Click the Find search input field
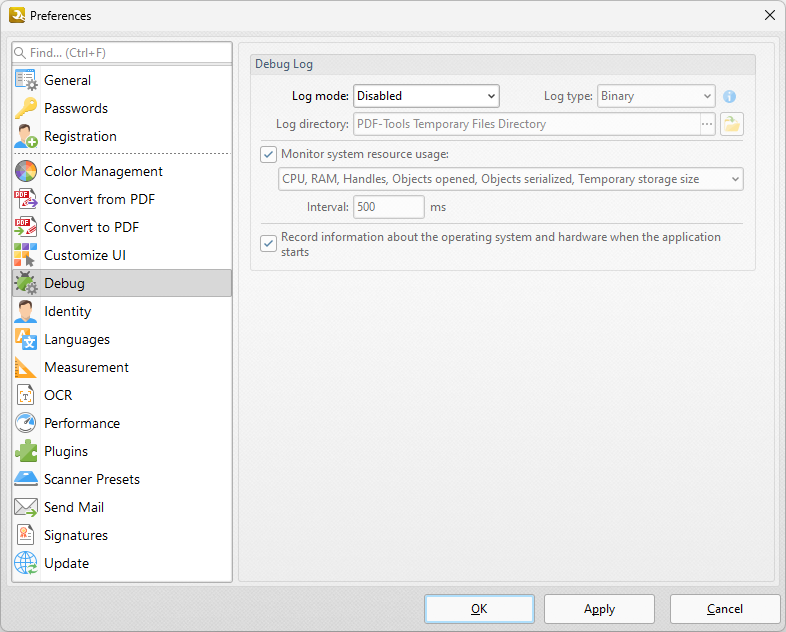This screenshot has height=632, width=786. 122,53
